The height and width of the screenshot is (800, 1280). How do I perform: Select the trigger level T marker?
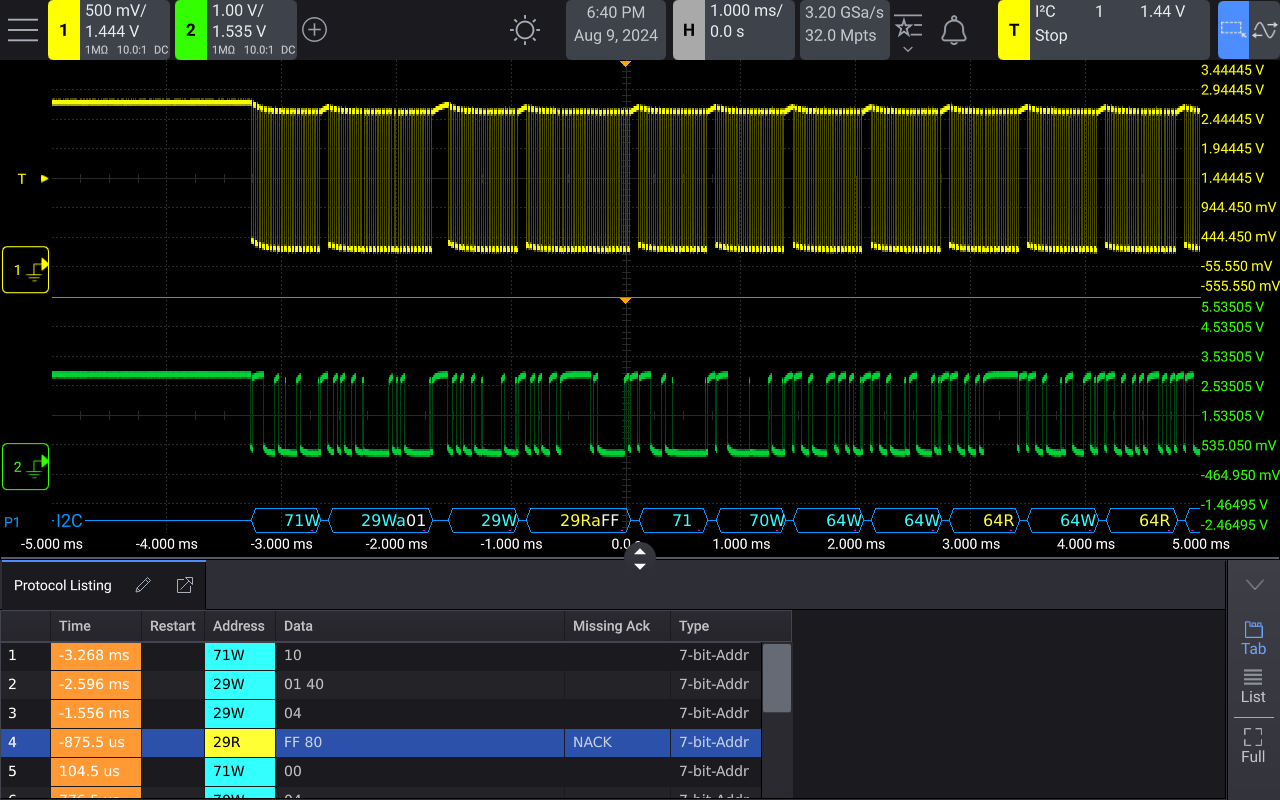pos(32,179)
